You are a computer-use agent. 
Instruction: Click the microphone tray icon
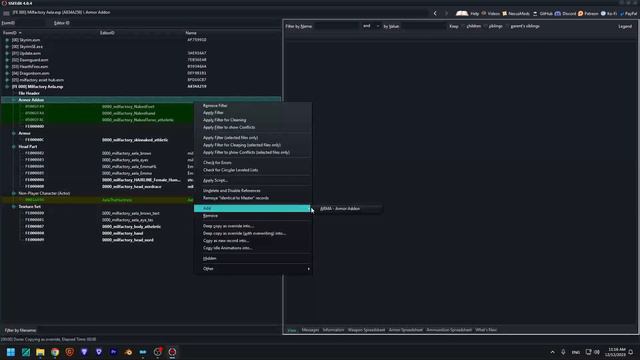[563, 352]
